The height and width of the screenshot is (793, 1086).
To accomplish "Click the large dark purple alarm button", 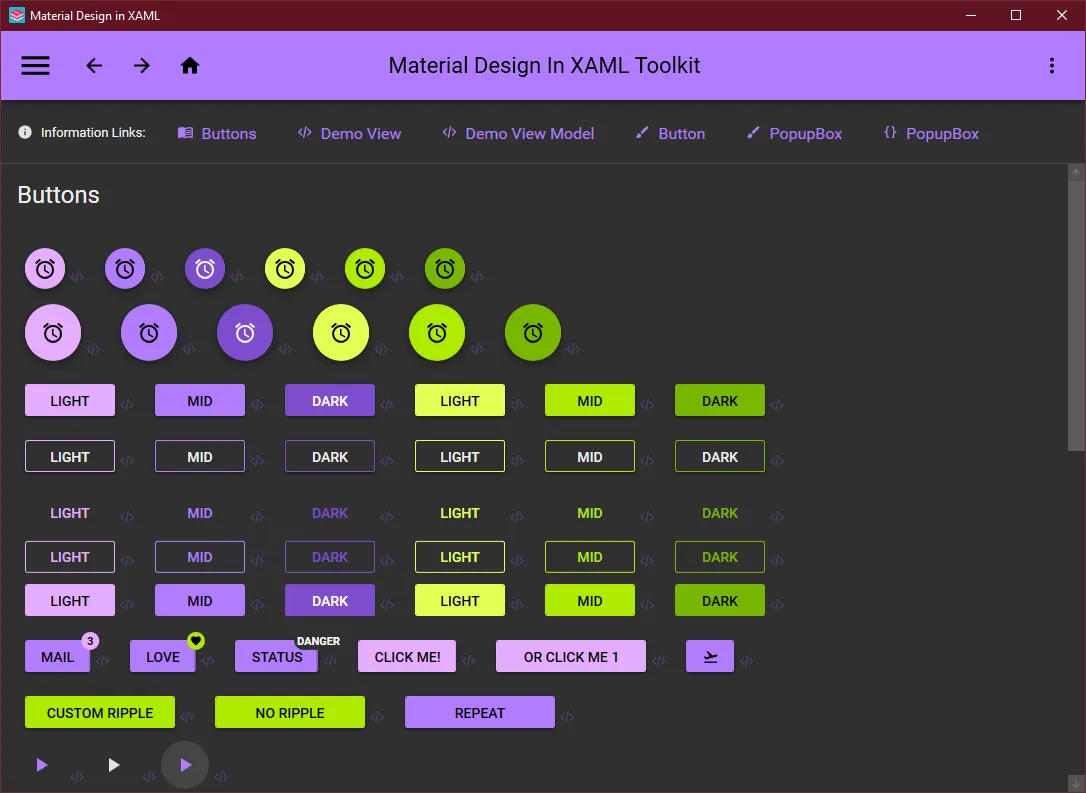I will tap(244, 332).
